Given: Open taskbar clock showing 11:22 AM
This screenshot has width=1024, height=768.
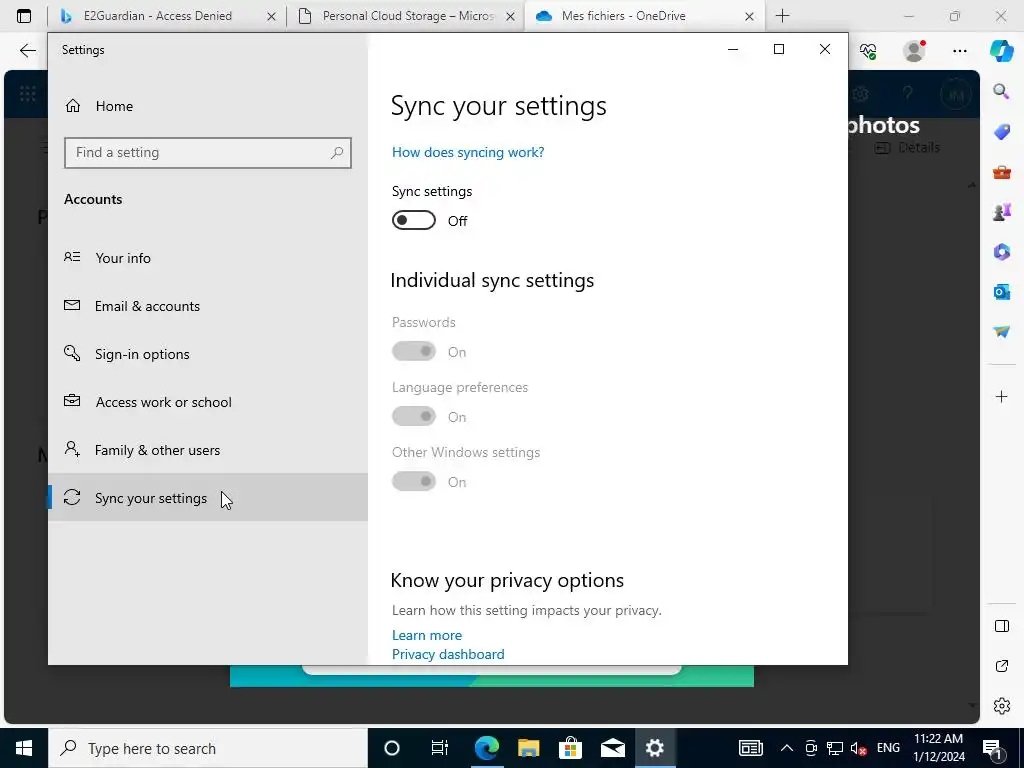Looking at the screenshot, I should [x=938, y=748].
